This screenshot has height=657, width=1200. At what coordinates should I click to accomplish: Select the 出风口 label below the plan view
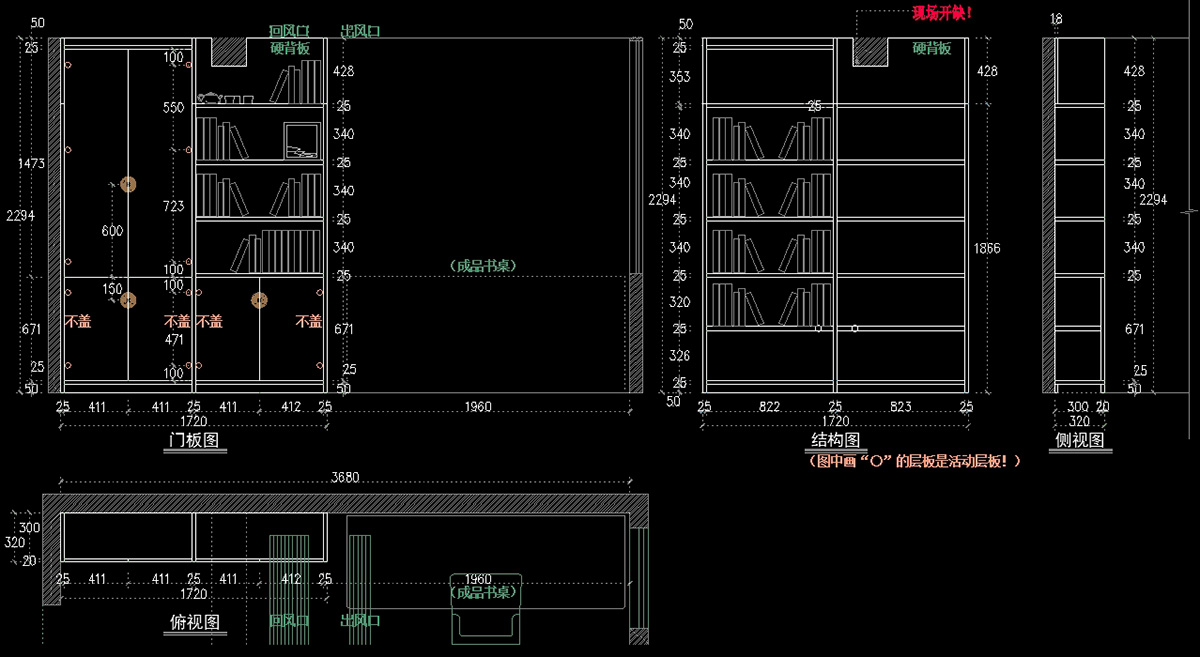[x=361, y=621]
